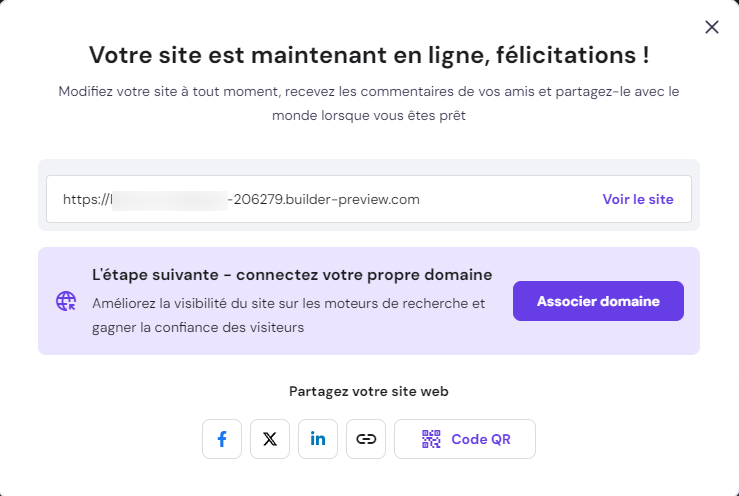Click the QR code icon

click(x=431, y=439)
